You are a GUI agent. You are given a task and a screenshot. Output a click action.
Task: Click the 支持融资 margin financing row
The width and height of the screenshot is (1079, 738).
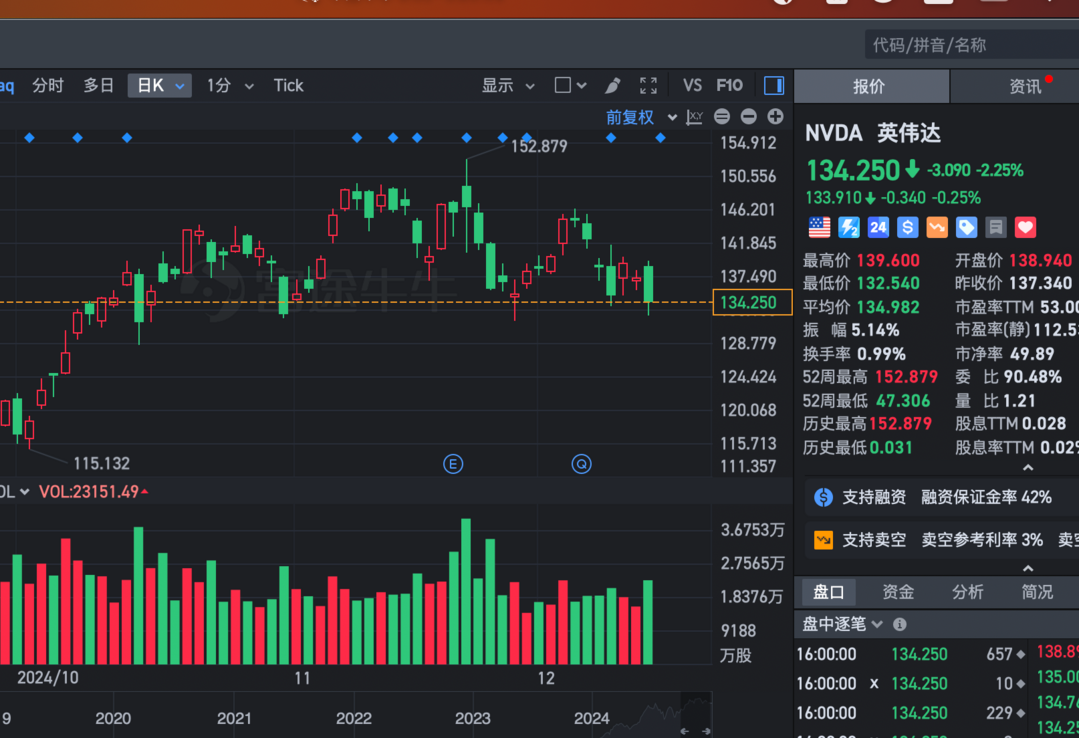[942, 497]
